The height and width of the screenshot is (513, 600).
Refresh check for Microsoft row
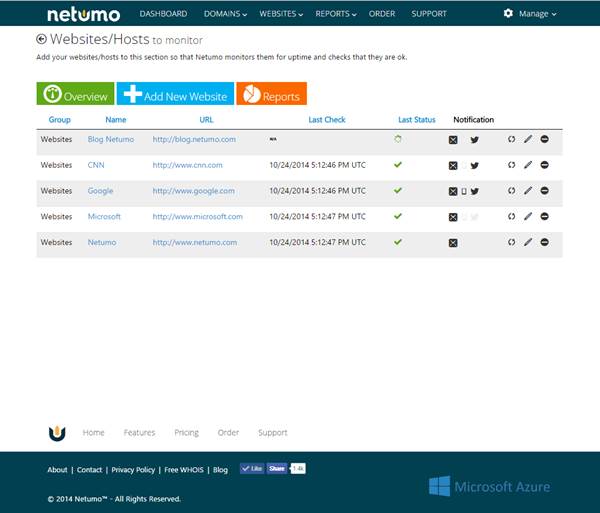click(x=512, y=217)
